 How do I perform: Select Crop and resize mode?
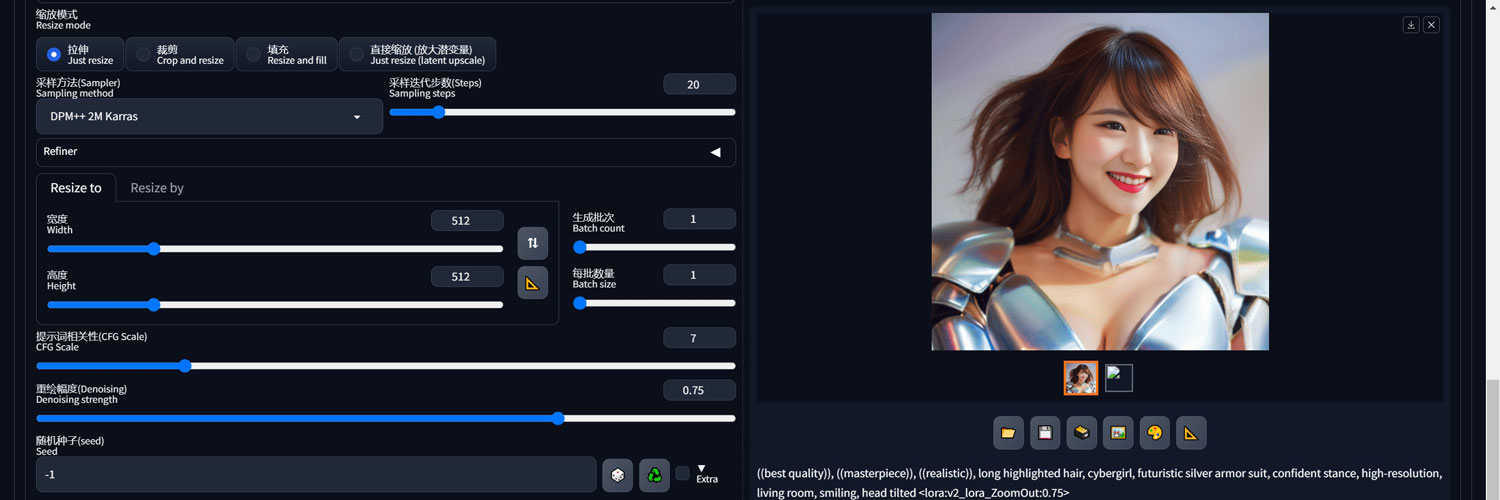click(x=180, y=54)
